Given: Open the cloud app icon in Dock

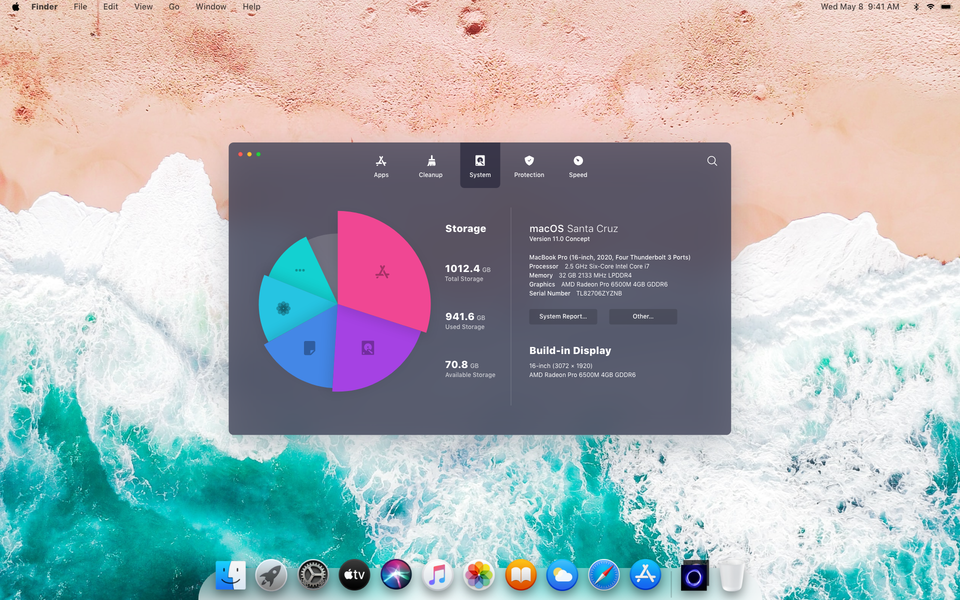Looking at the screenshot, I should pyautogui.click(x=562, y=576).
